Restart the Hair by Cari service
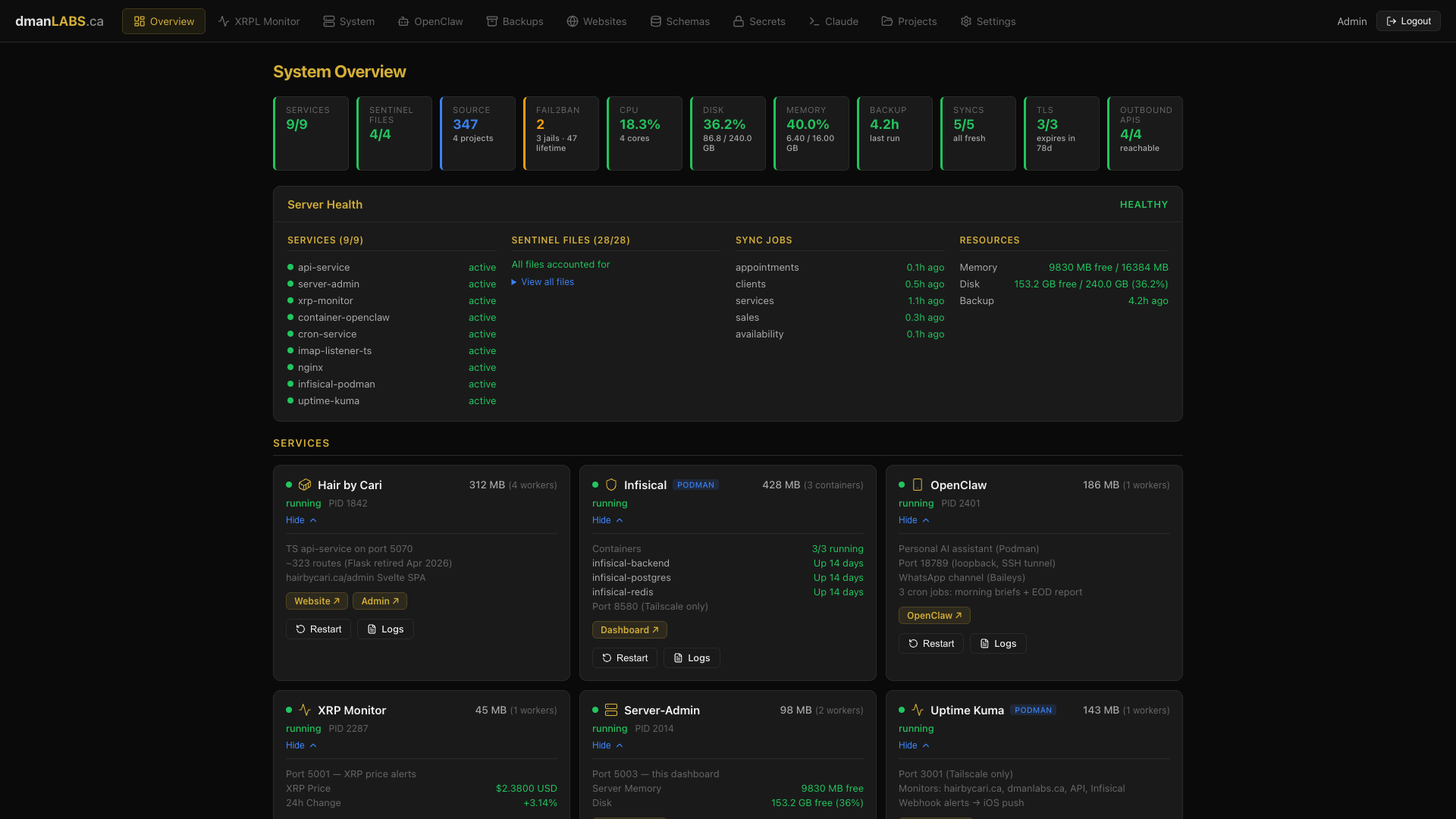 click(x=318, y=629)
